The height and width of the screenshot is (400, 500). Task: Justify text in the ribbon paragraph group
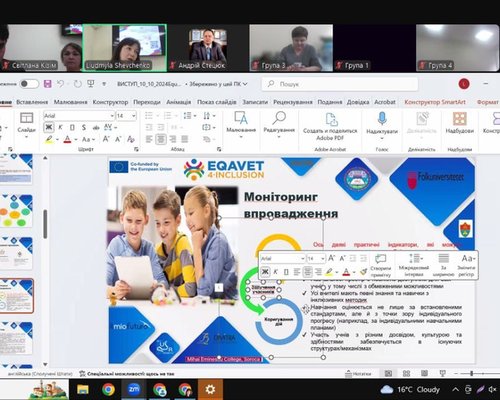[x=184, y=139]
